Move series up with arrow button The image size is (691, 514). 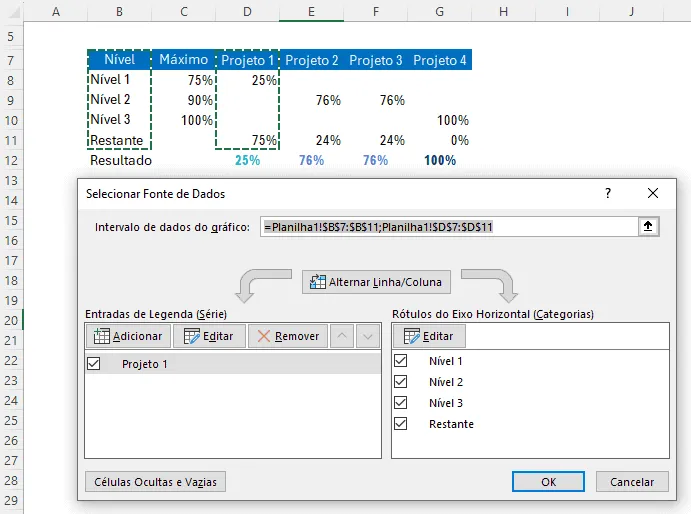[x=342, y=336]
